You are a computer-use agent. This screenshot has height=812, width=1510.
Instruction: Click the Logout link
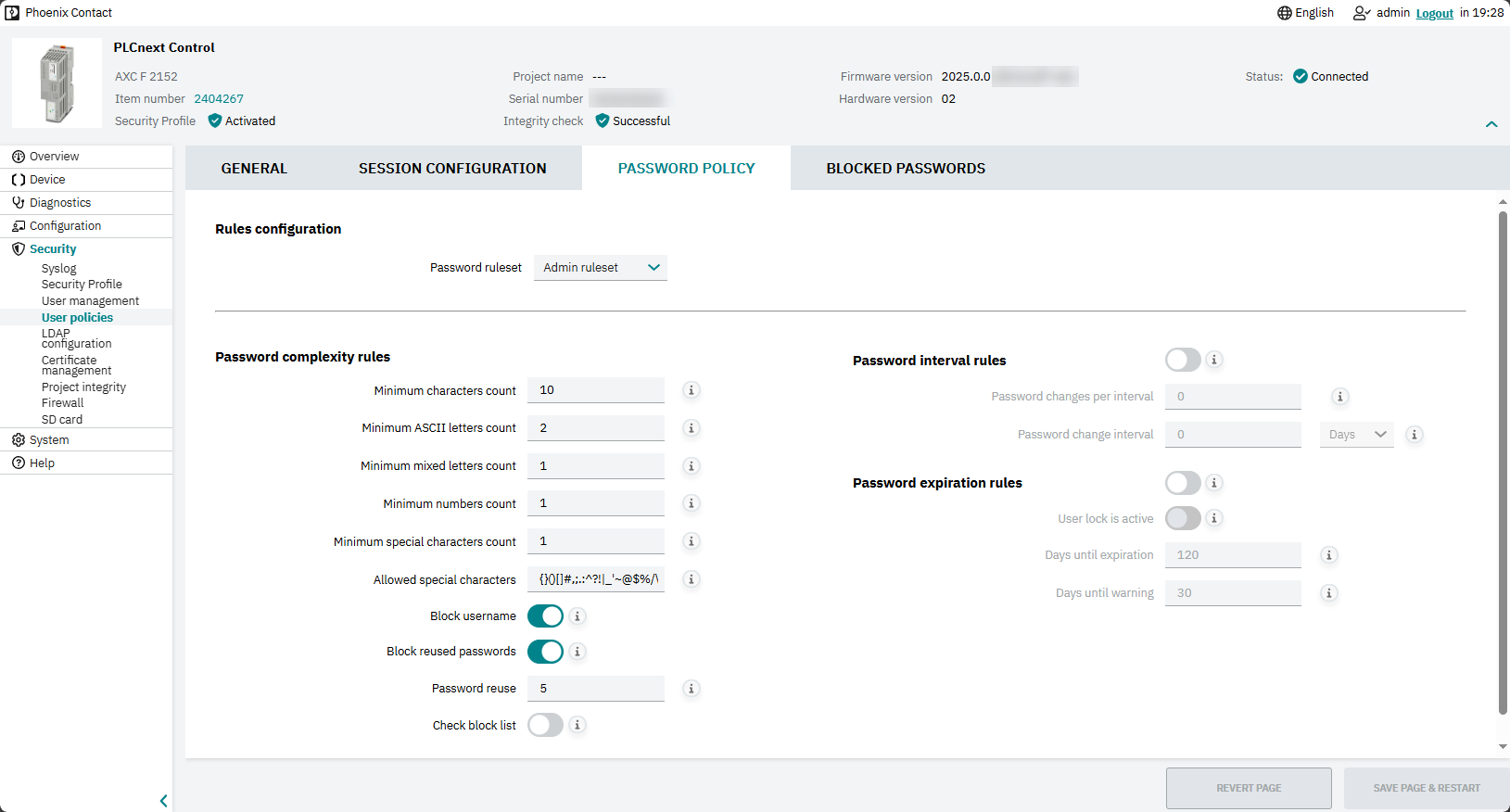(1435, 14)
